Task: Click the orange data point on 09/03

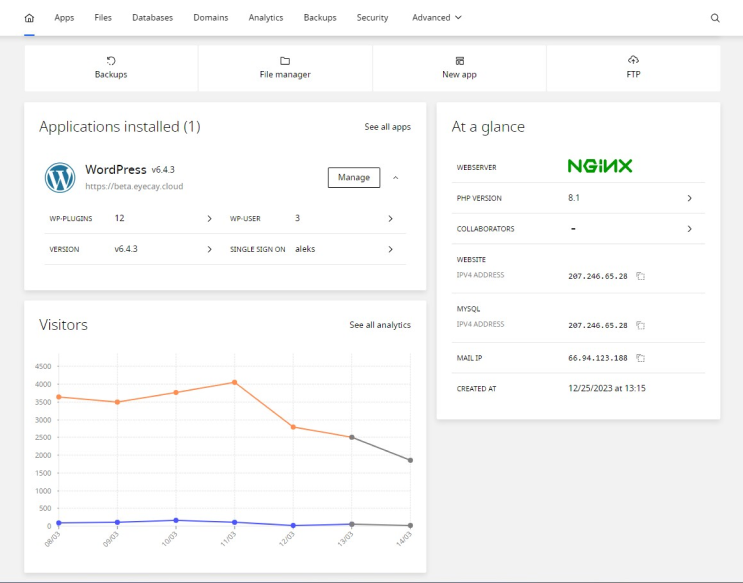Action: (x=118, y=402)
